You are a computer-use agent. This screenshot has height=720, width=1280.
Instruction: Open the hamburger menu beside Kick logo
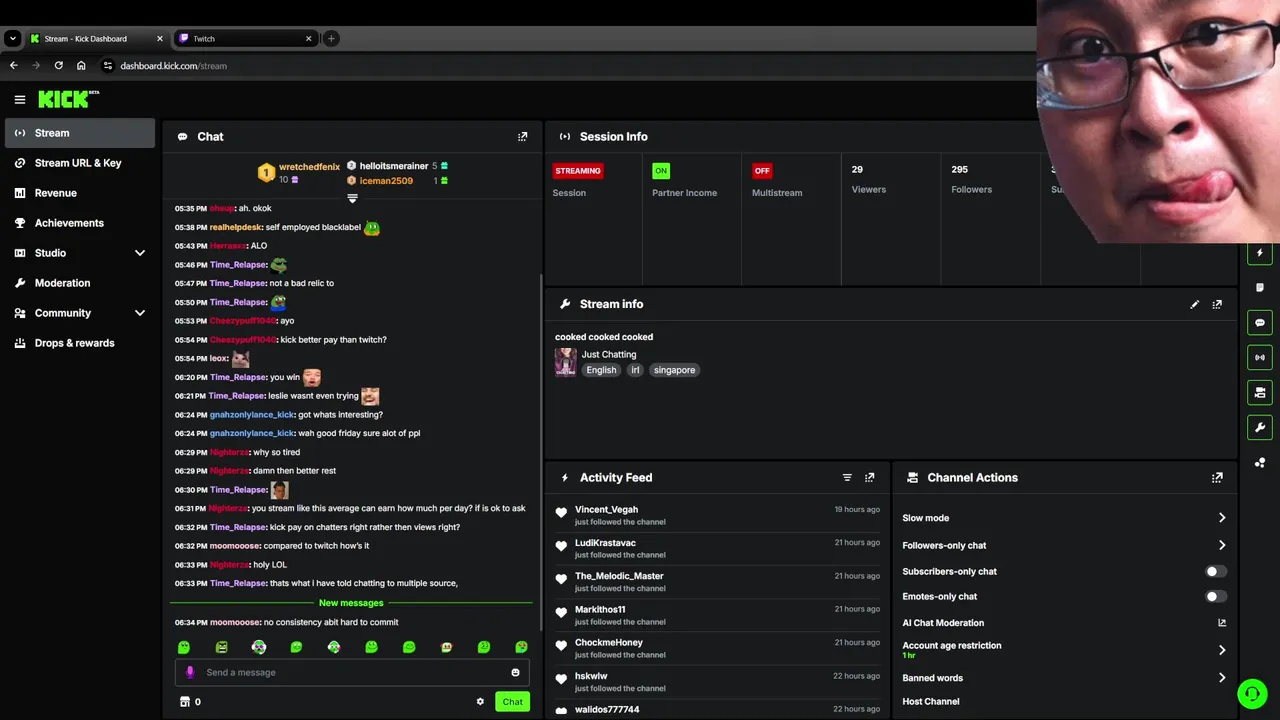[x=20, y=99]
